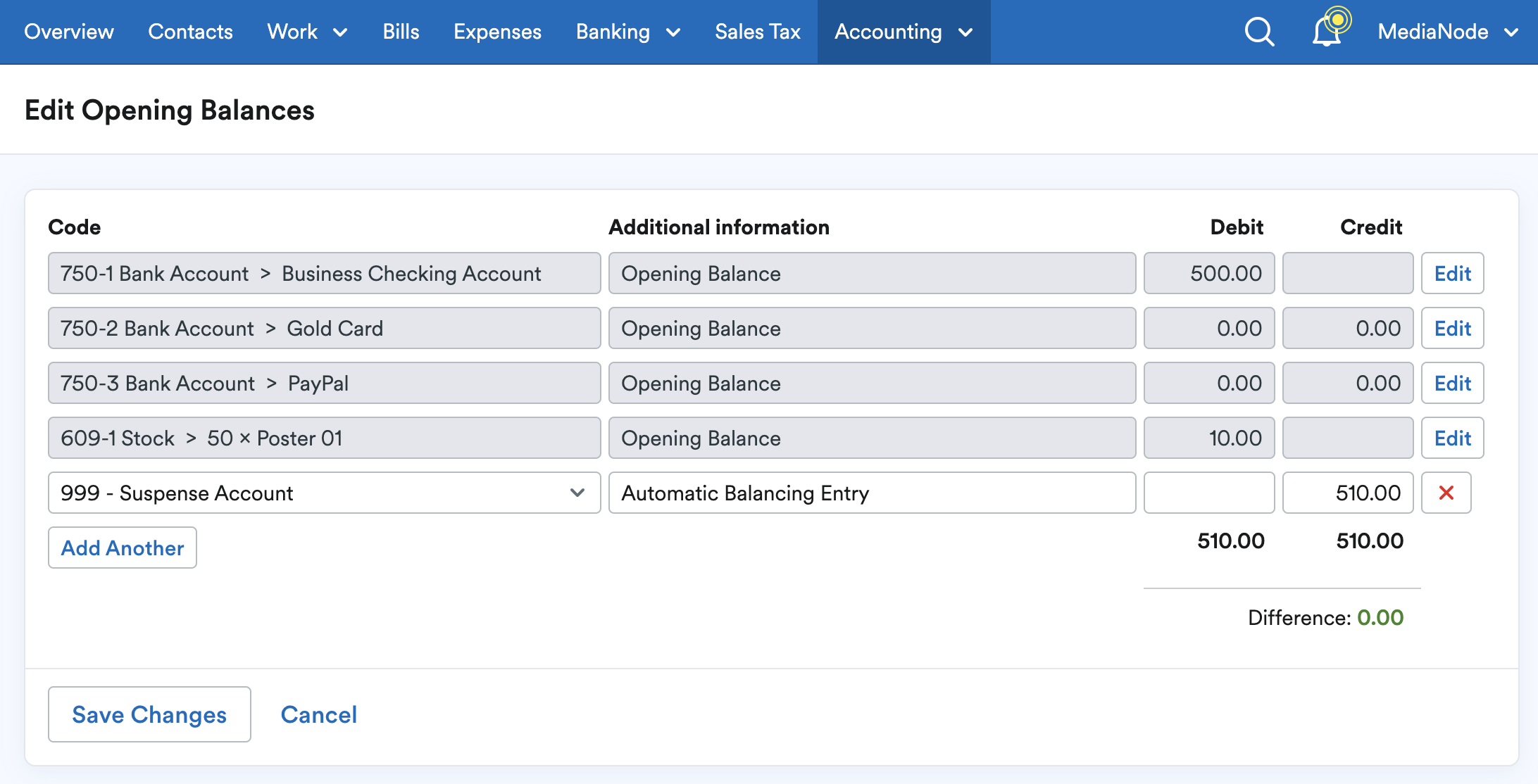Expand the Accounting menu
The width and height of the screenshot is (1538, 784).
click(904, 32)
